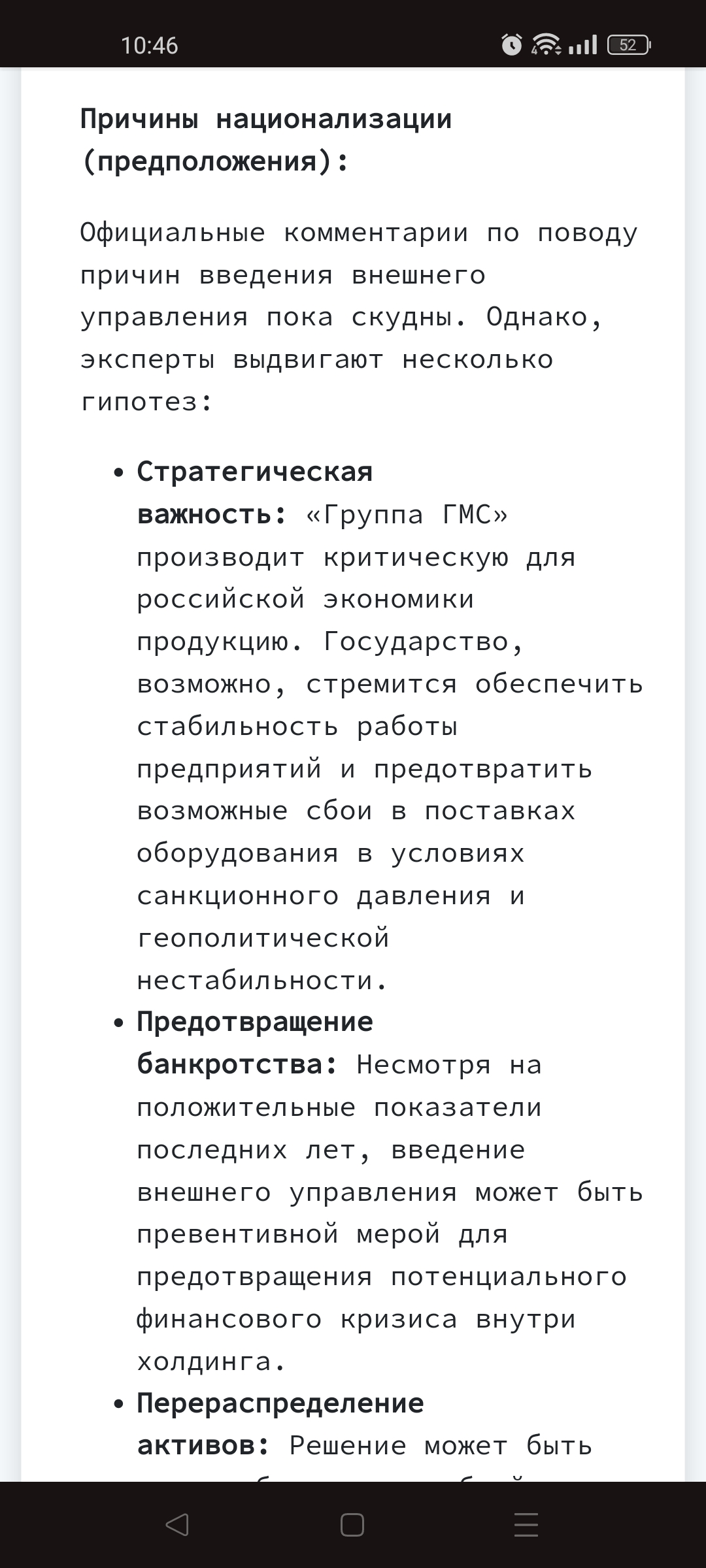This screenshot has width=706, height=1568.
Task: Tap the text "Решение может быть"
Action: [441, 1445]
